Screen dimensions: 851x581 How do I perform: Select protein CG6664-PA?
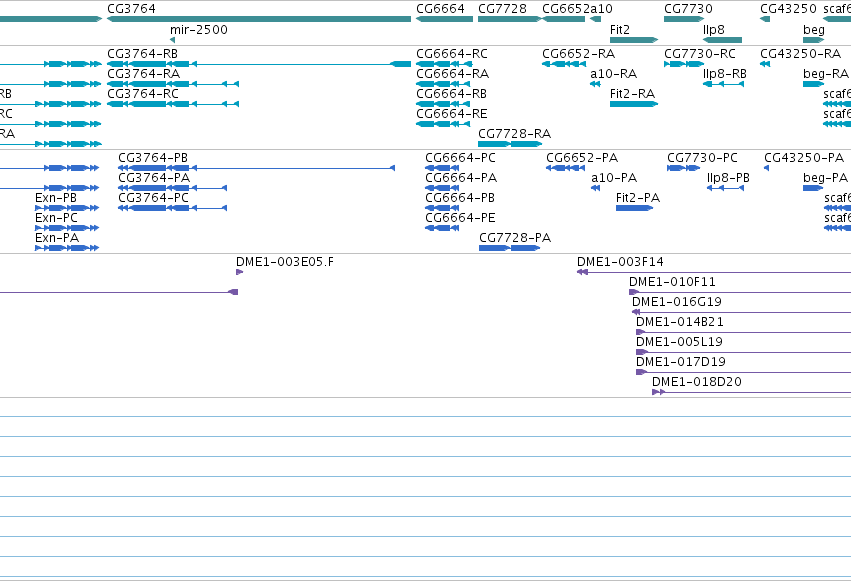(x=442, y=188)
